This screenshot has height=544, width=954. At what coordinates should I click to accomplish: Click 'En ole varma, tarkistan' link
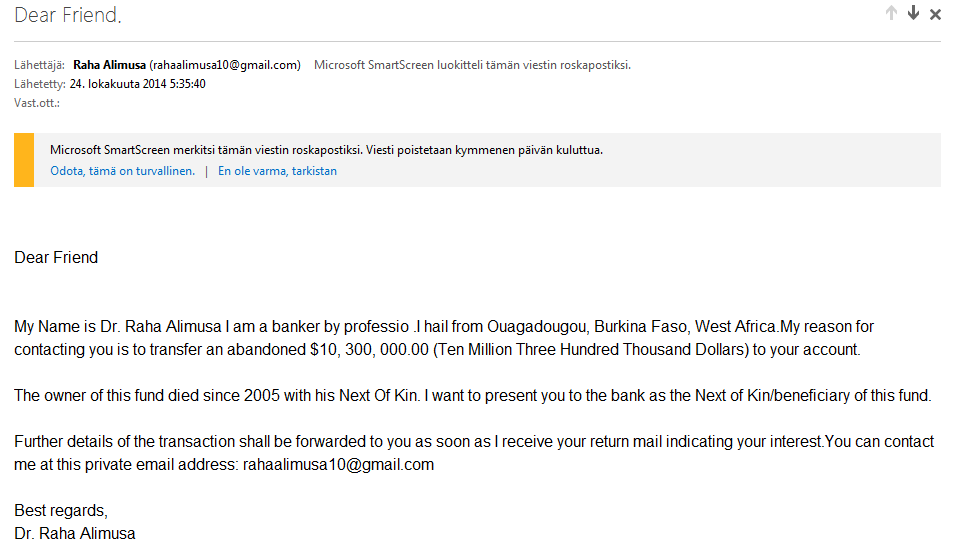point(277,171)
